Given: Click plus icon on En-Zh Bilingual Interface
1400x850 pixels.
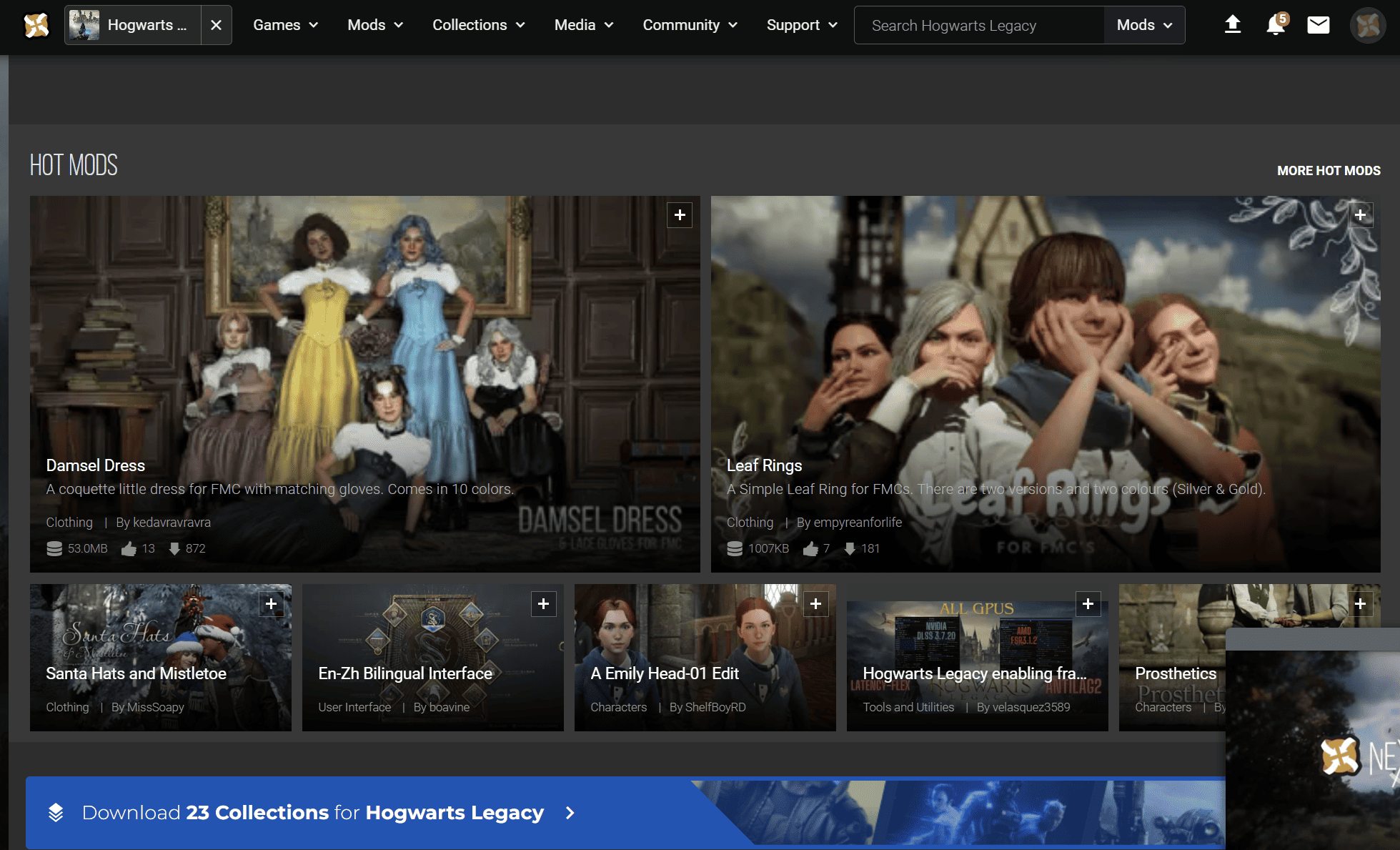Looking at the screenshot, I should 543,604.
